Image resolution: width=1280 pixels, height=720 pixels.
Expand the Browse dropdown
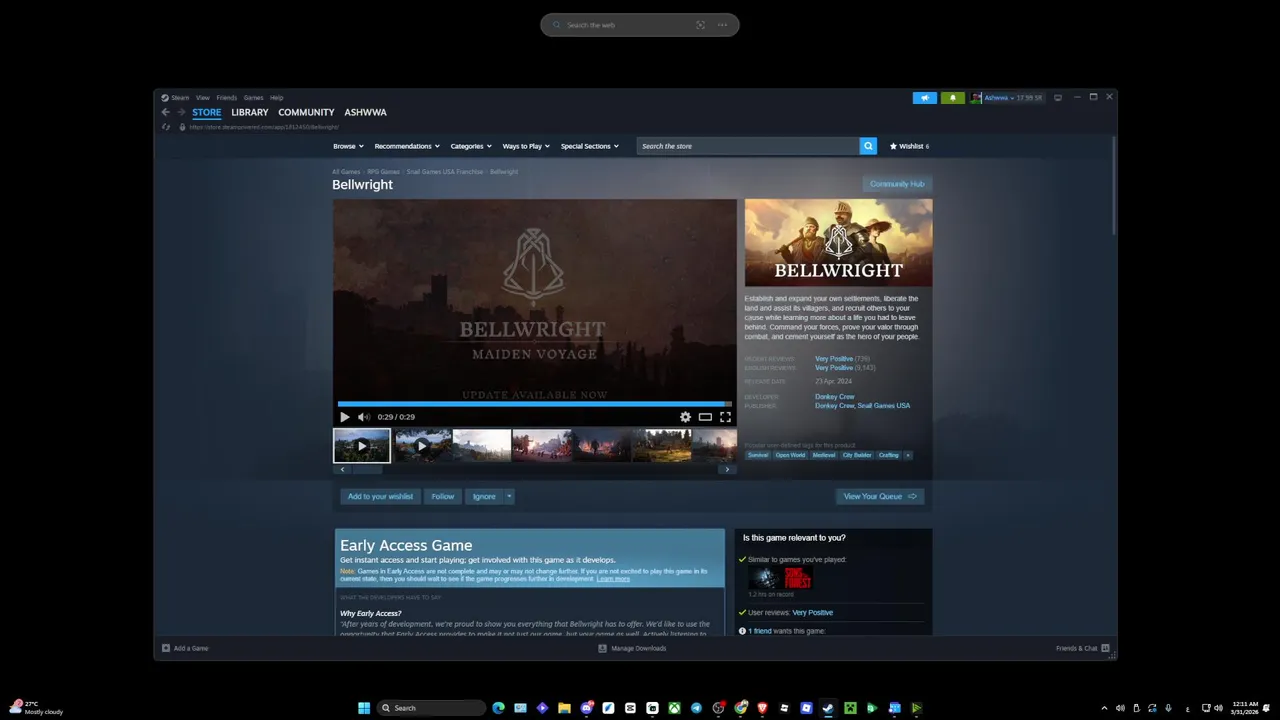click(x=348, y=146)
